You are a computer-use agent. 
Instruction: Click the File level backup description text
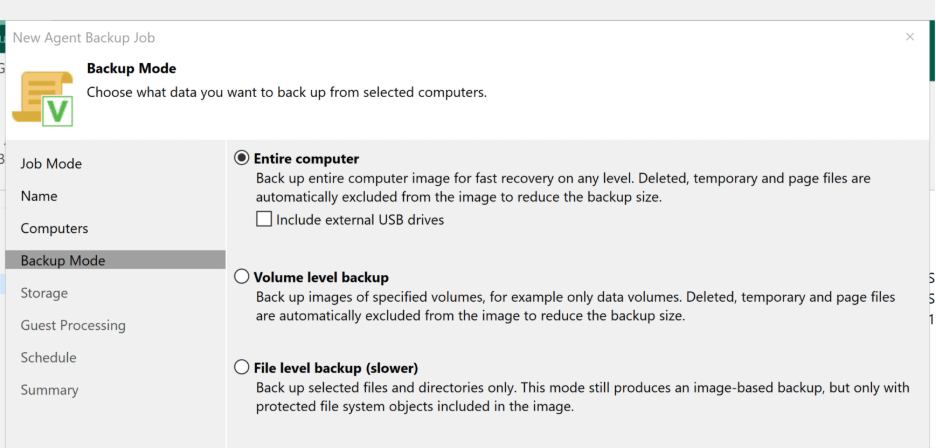pos(582,397)
